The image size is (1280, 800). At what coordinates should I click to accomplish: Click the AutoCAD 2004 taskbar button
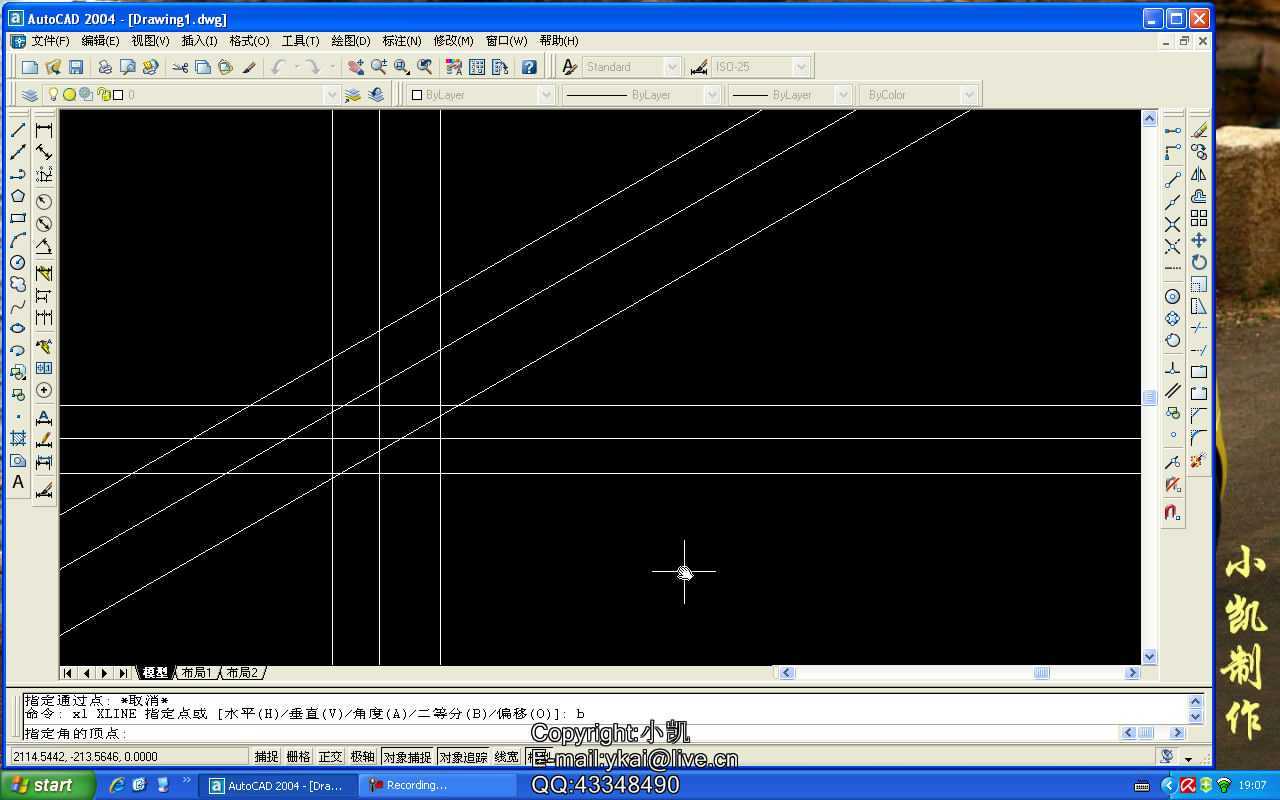click(279, 785)
